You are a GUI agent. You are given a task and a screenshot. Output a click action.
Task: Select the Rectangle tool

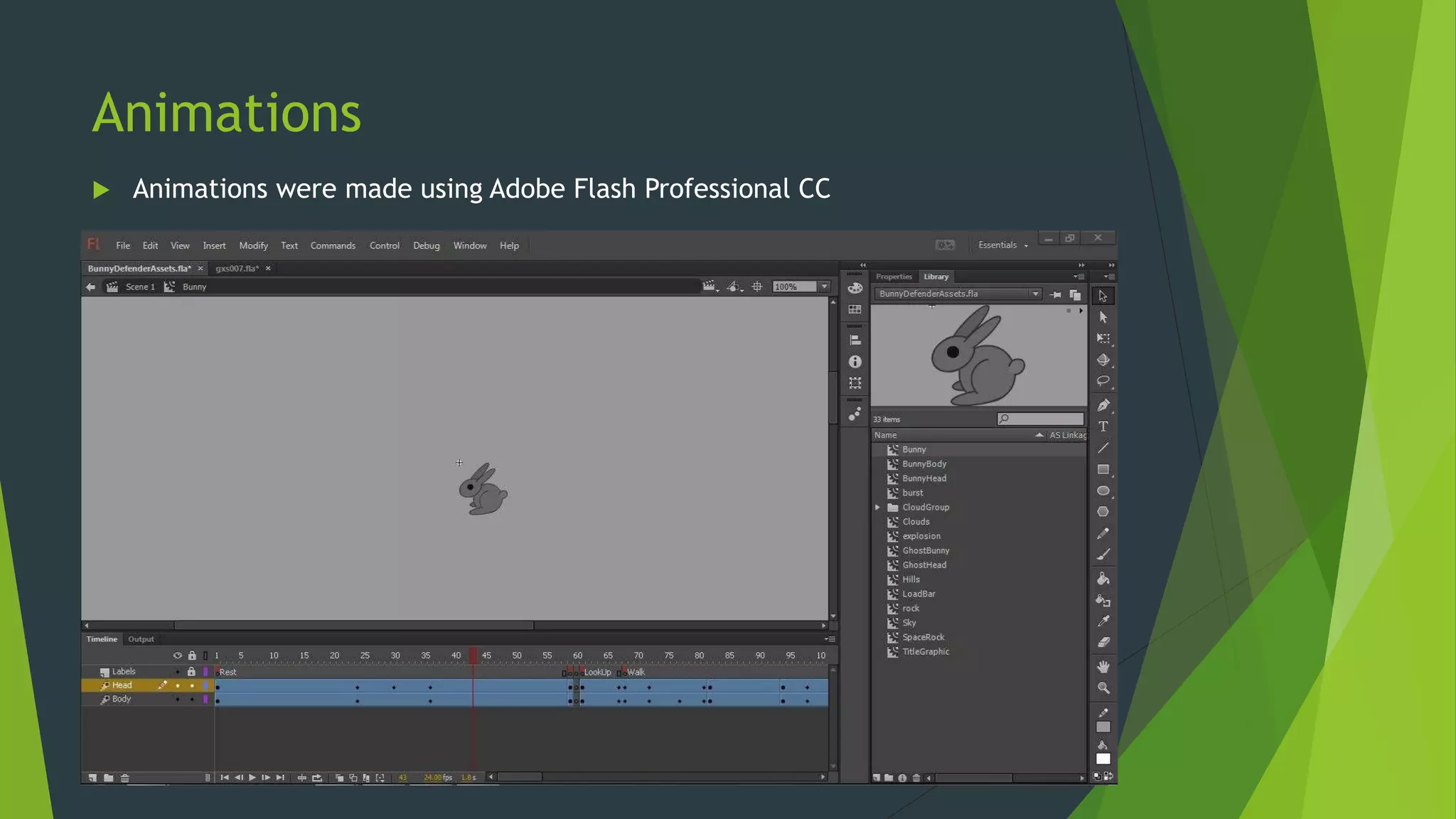click(x=1103, y=469)
